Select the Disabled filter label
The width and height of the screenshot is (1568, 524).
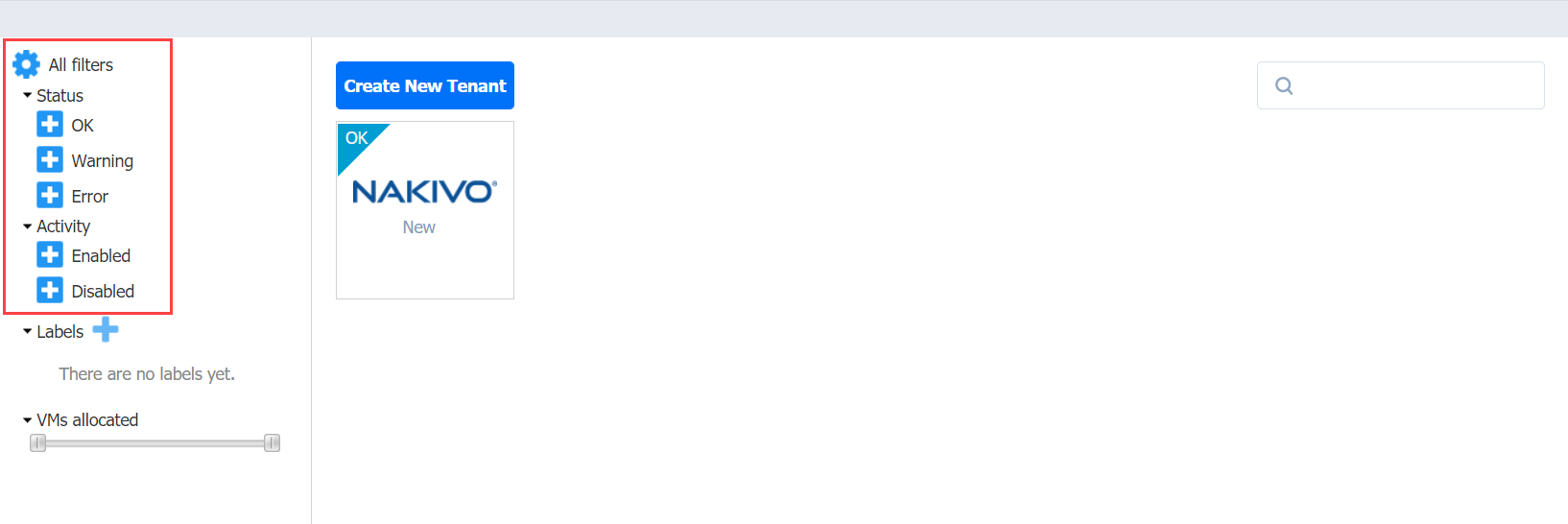(x=103, y=291)
